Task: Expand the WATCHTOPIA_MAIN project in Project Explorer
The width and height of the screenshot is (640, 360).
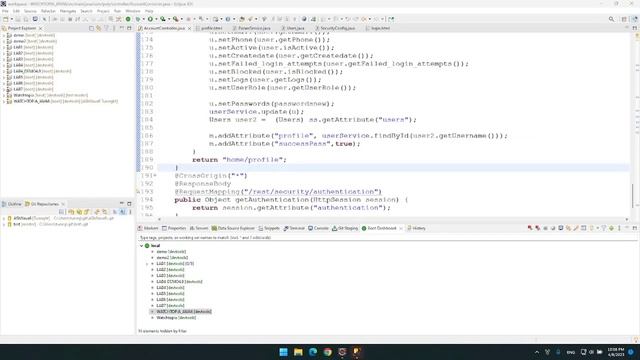Action: point(4,101)
